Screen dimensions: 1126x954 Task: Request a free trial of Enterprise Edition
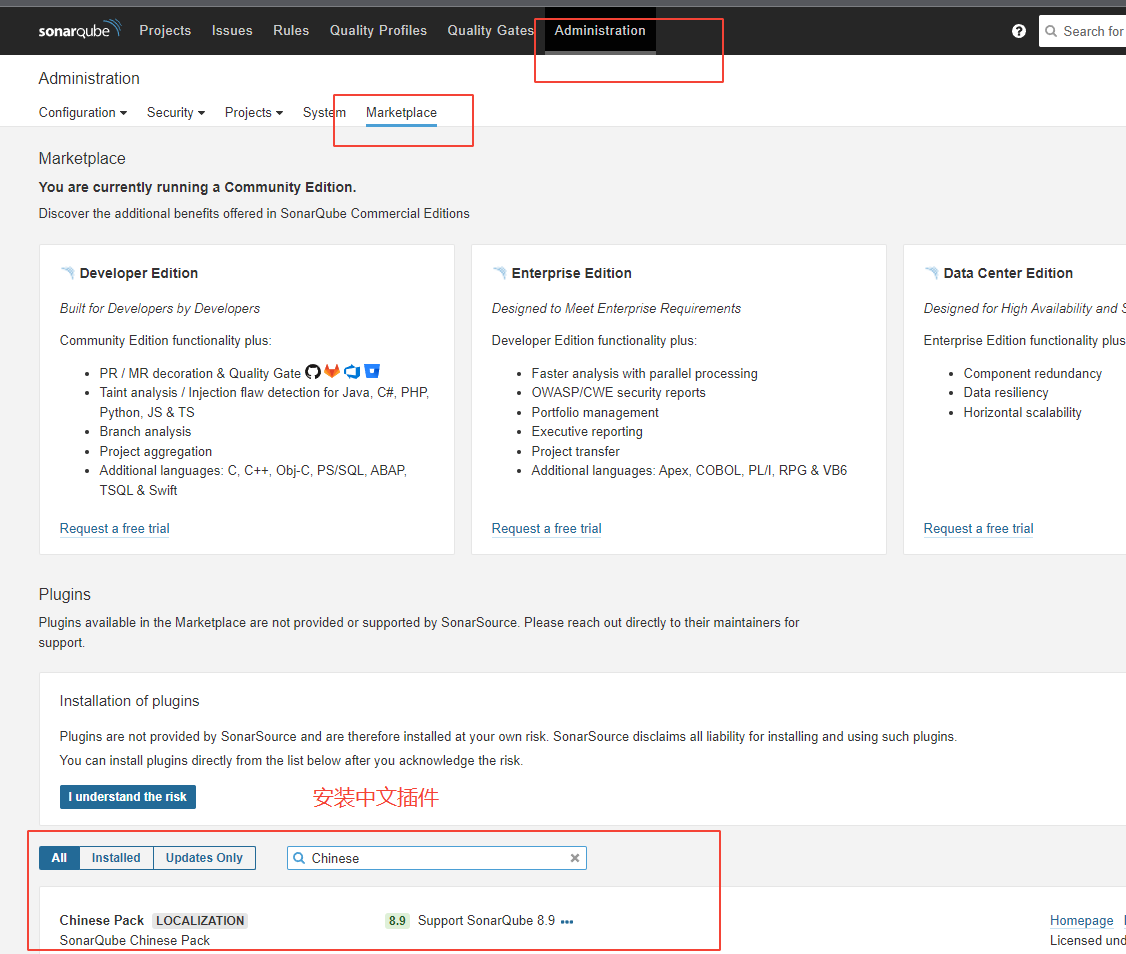click(x=546, y=529)
